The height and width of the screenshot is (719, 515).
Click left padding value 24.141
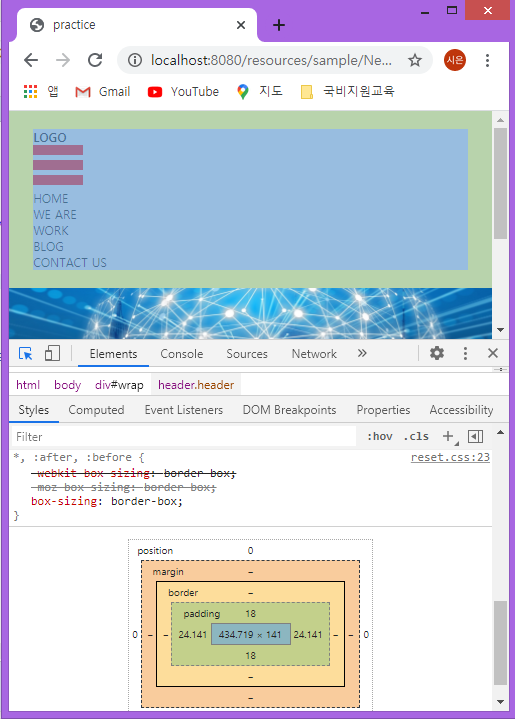click(192, 635)
